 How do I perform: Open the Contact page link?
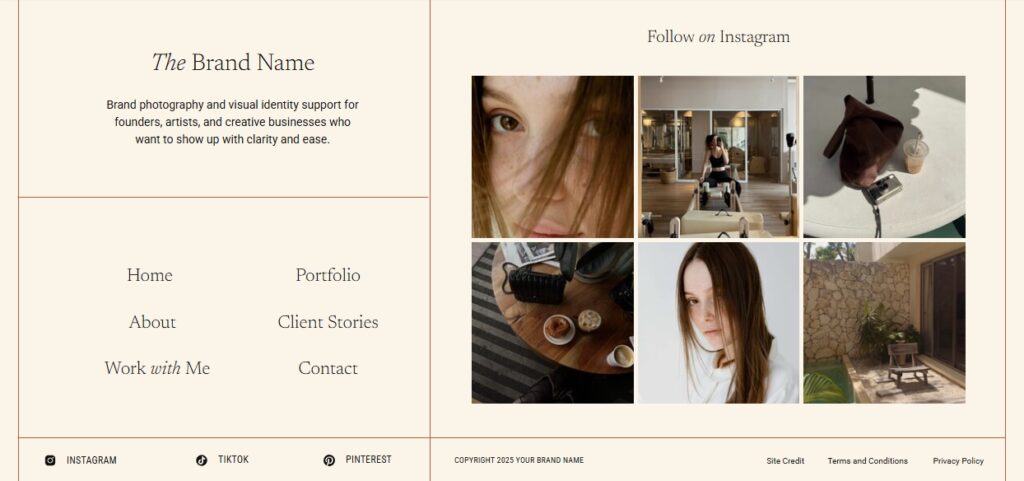click(x=328, y=369)
